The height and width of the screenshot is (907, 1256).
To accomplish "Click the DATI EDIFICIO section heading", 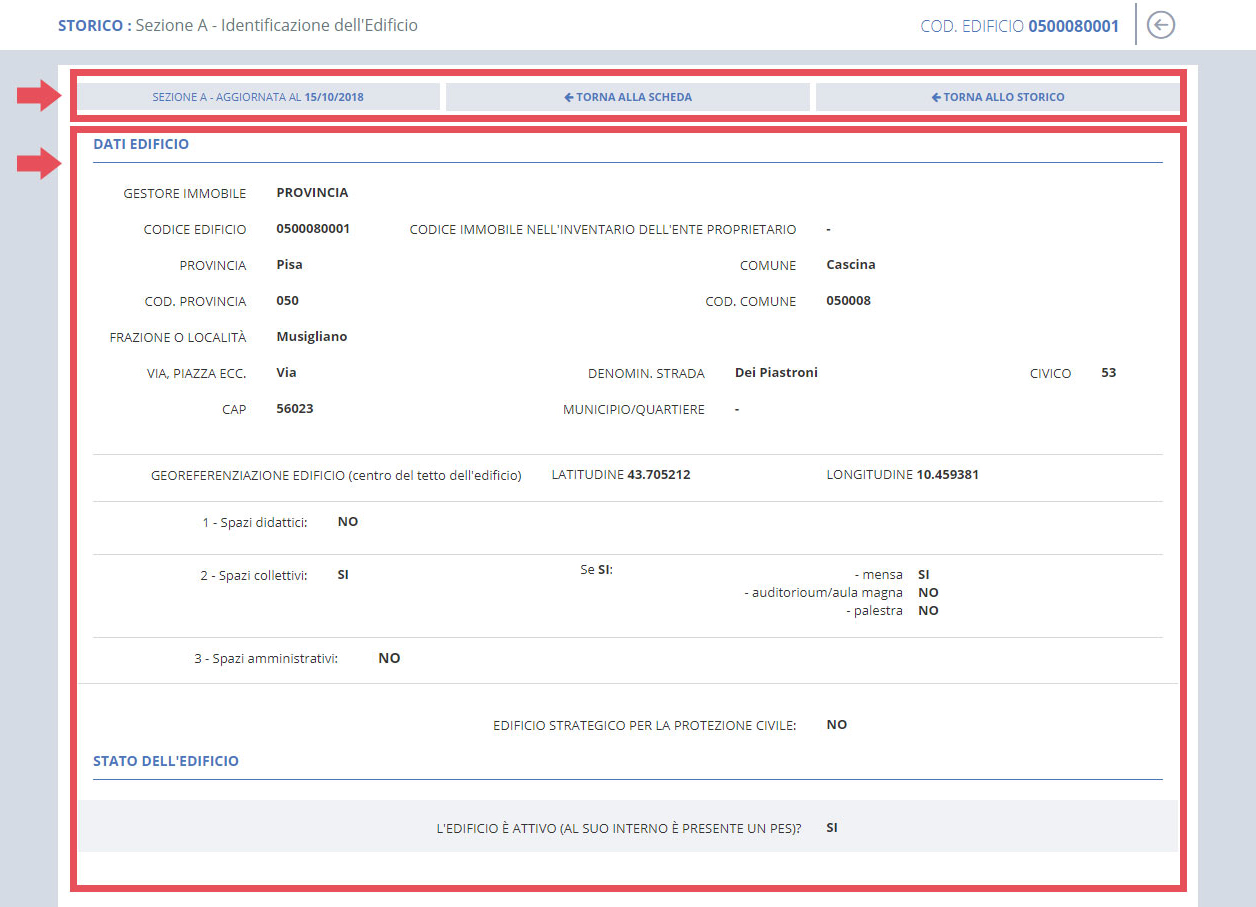I will point(141,144).
